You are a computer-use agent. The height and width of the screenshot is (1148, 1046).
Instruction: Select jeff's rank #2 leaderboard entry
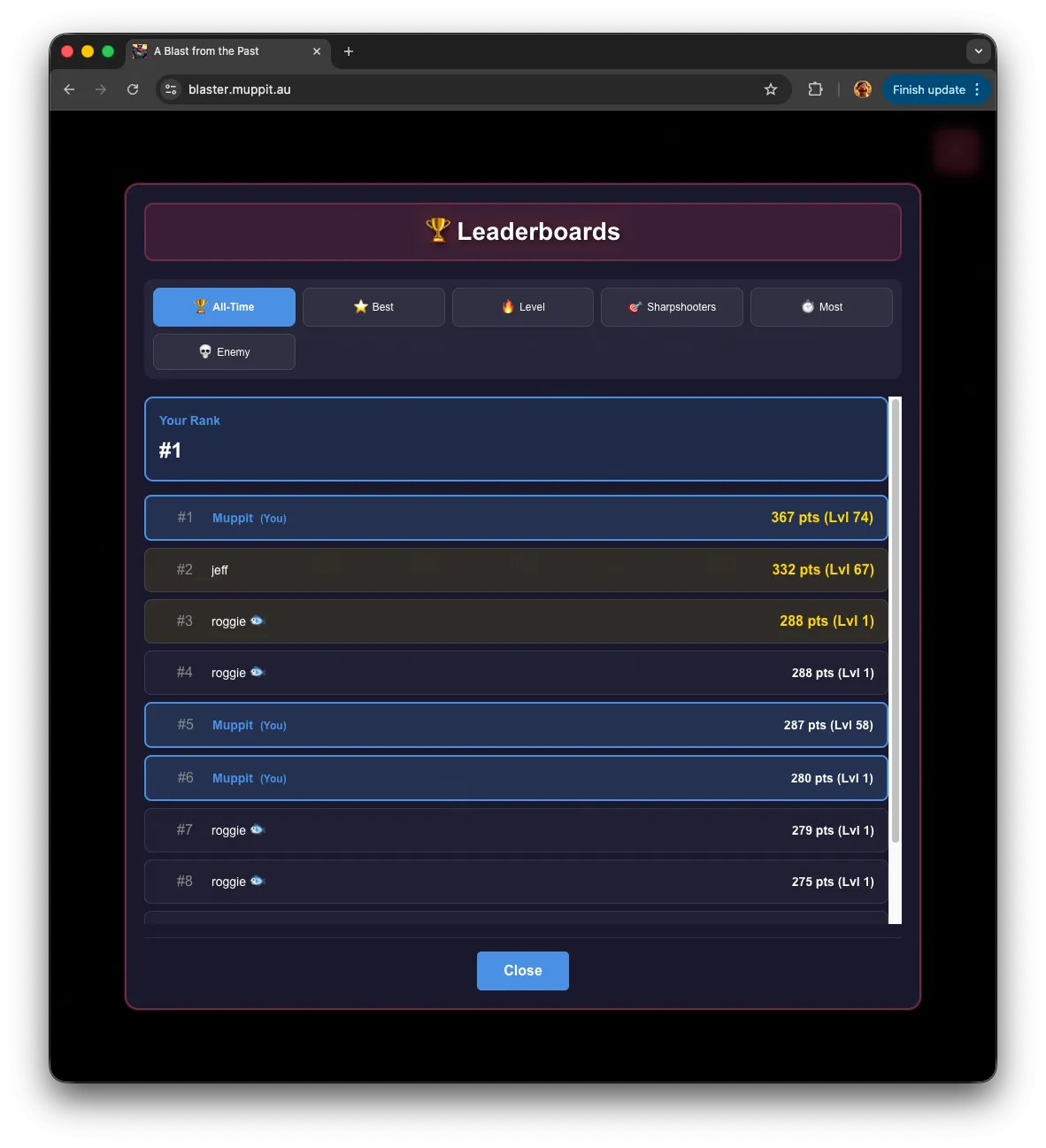point(516,570)
